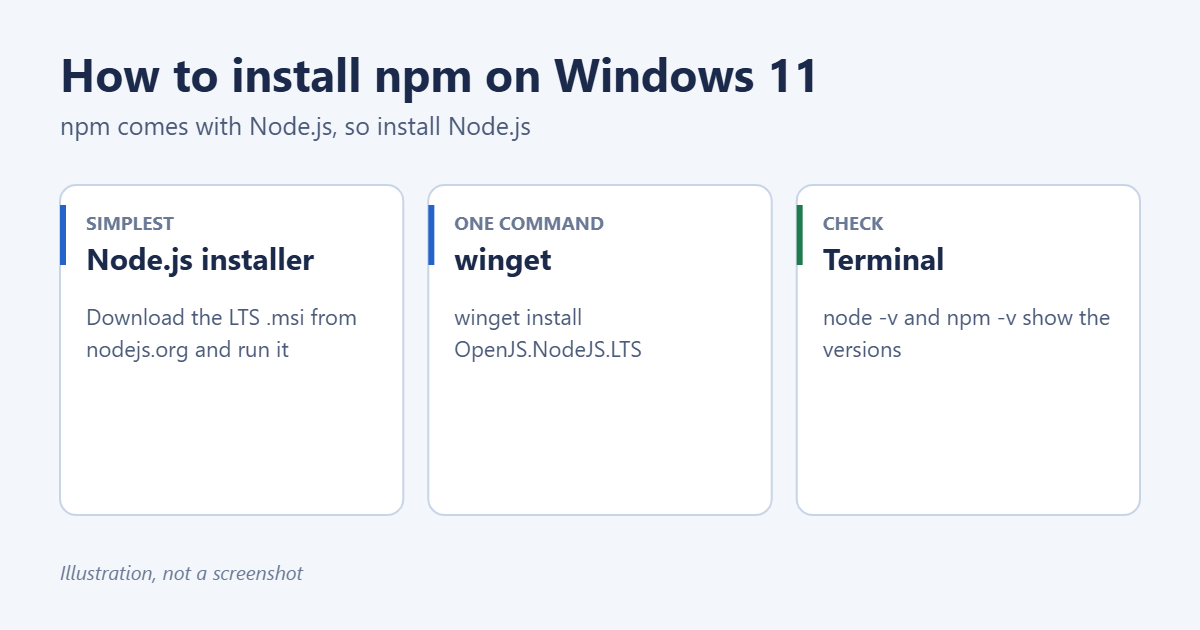The width and height of the screenshot is (1200, 630).
Task: Click the 'SIMPLEST' label
Action: [130, 224]
